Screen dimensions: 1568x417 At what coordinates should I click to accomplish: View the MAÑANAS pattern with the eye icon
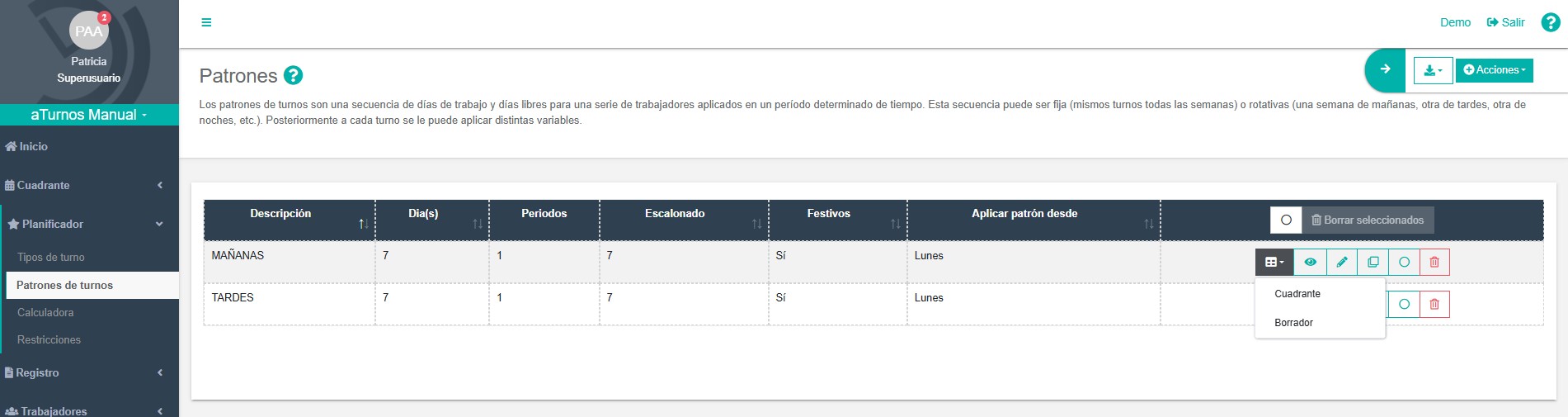[1310, 262]
